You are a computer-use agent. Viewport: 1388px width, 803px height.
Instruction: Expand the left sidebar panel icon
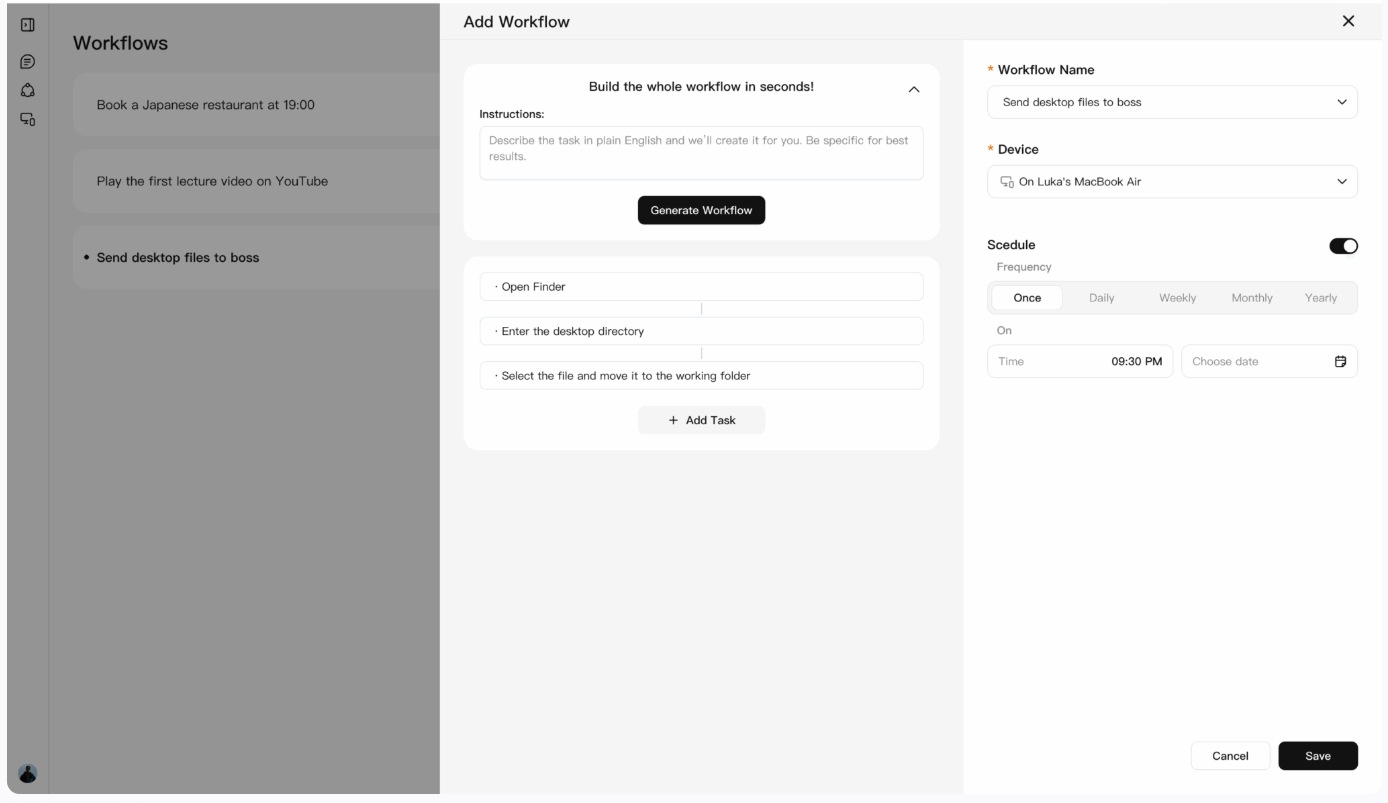tap(28, 24)
